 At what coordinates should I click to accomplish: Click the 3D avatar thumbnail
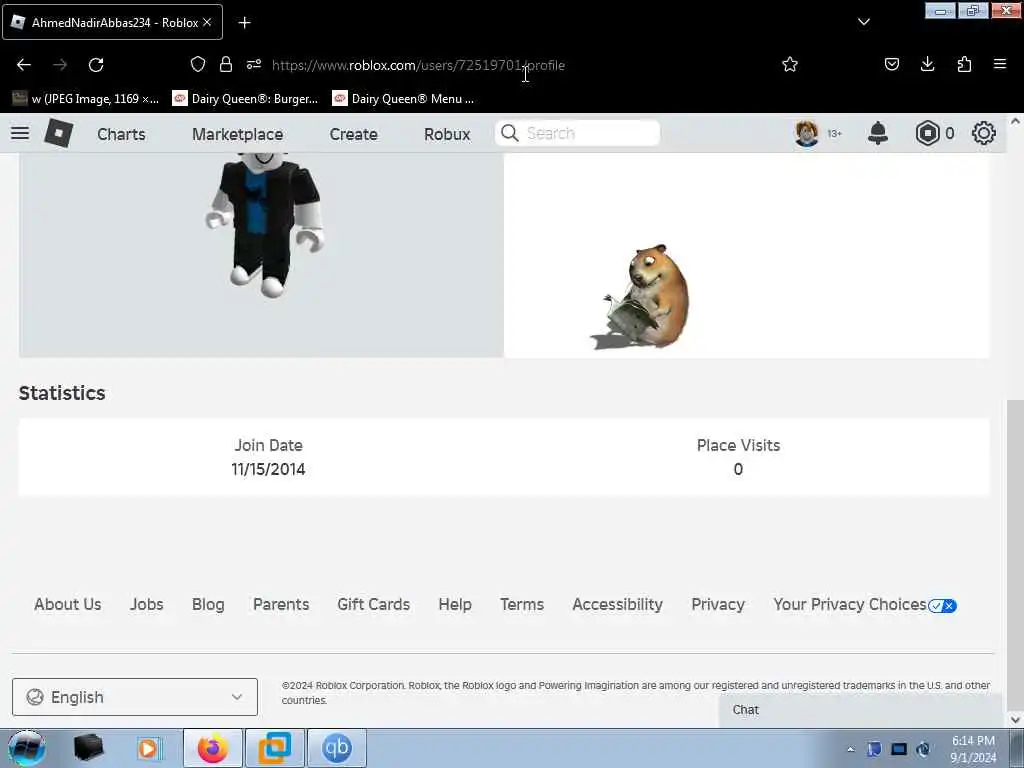(263, 225)
